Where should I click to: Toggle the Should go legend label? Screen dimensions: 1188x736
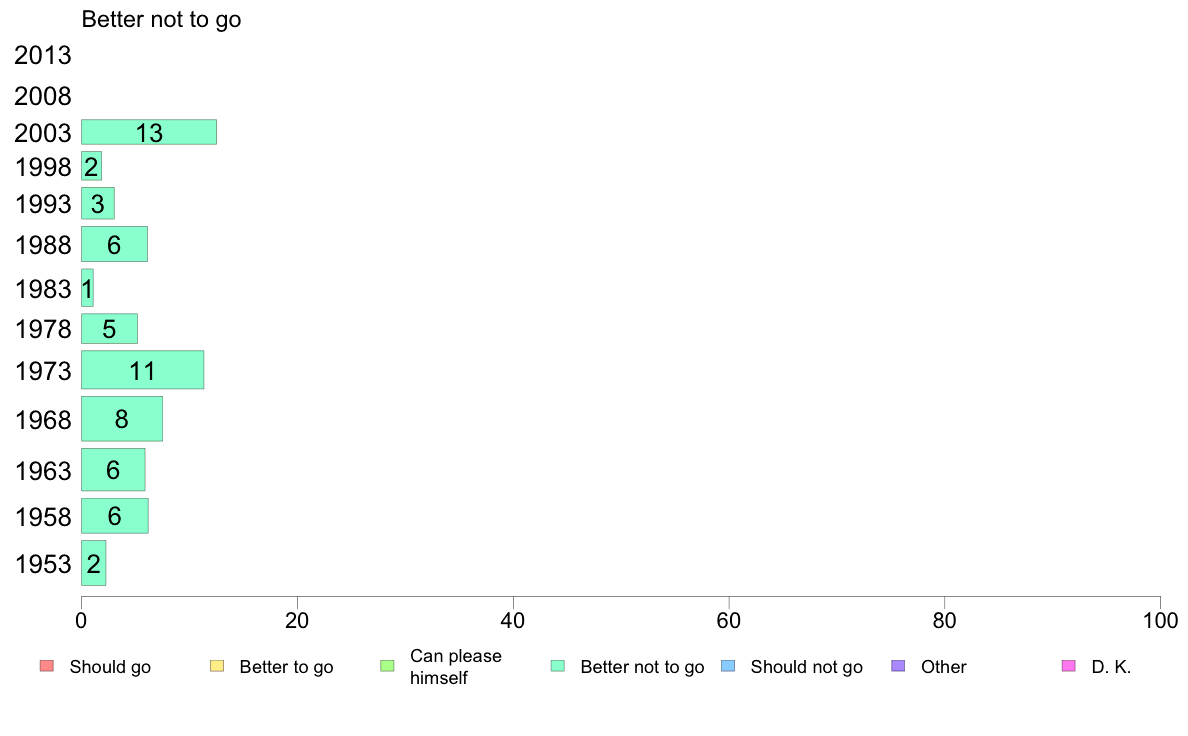tap(110, 667)
